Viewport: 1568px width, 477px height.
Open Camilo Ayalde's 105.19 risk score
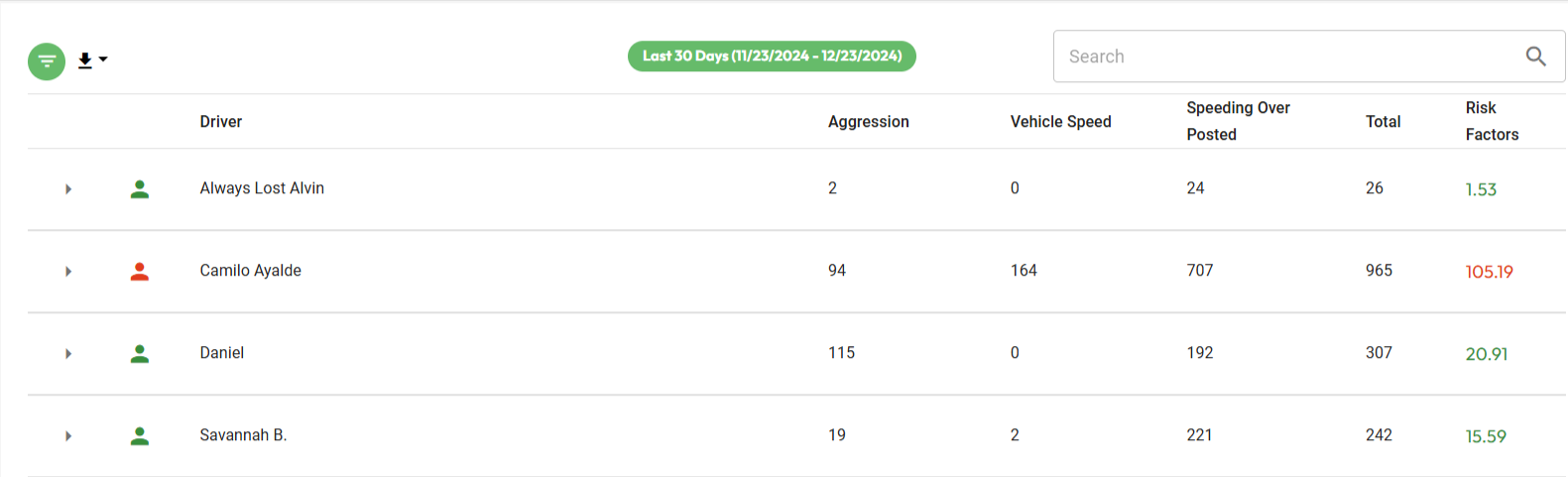tap(1489, 272)
